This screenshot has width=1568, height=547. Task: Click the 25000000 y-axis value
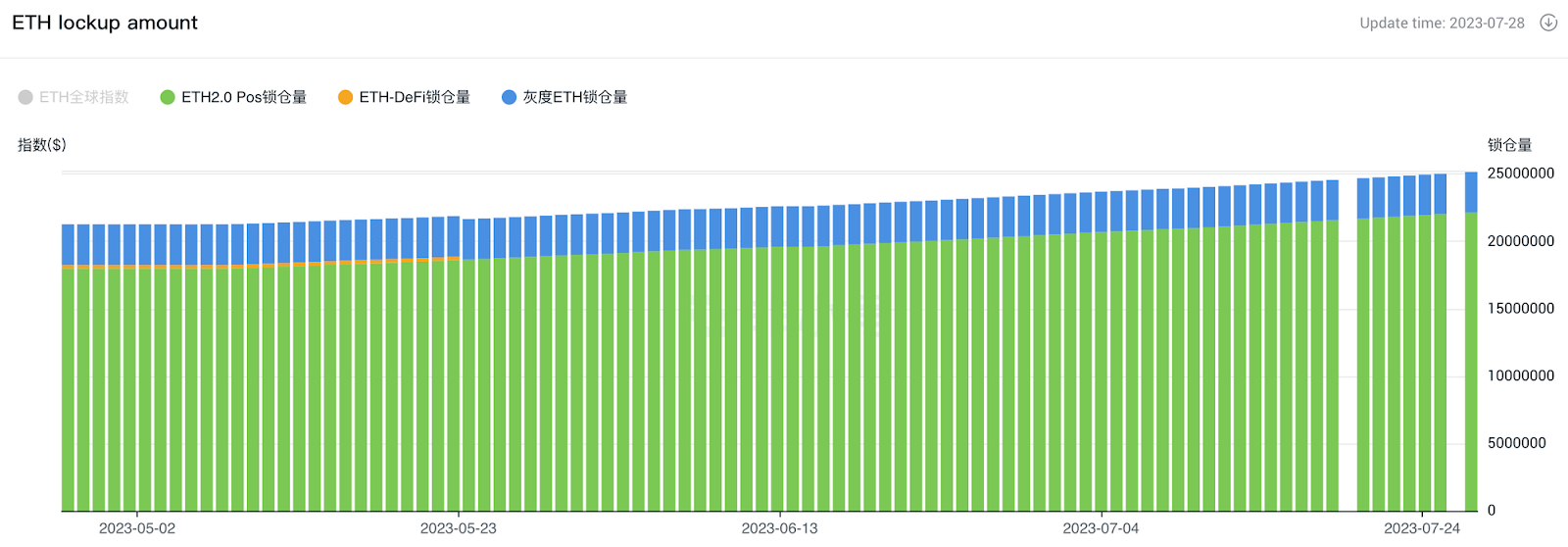[1521, 174]
